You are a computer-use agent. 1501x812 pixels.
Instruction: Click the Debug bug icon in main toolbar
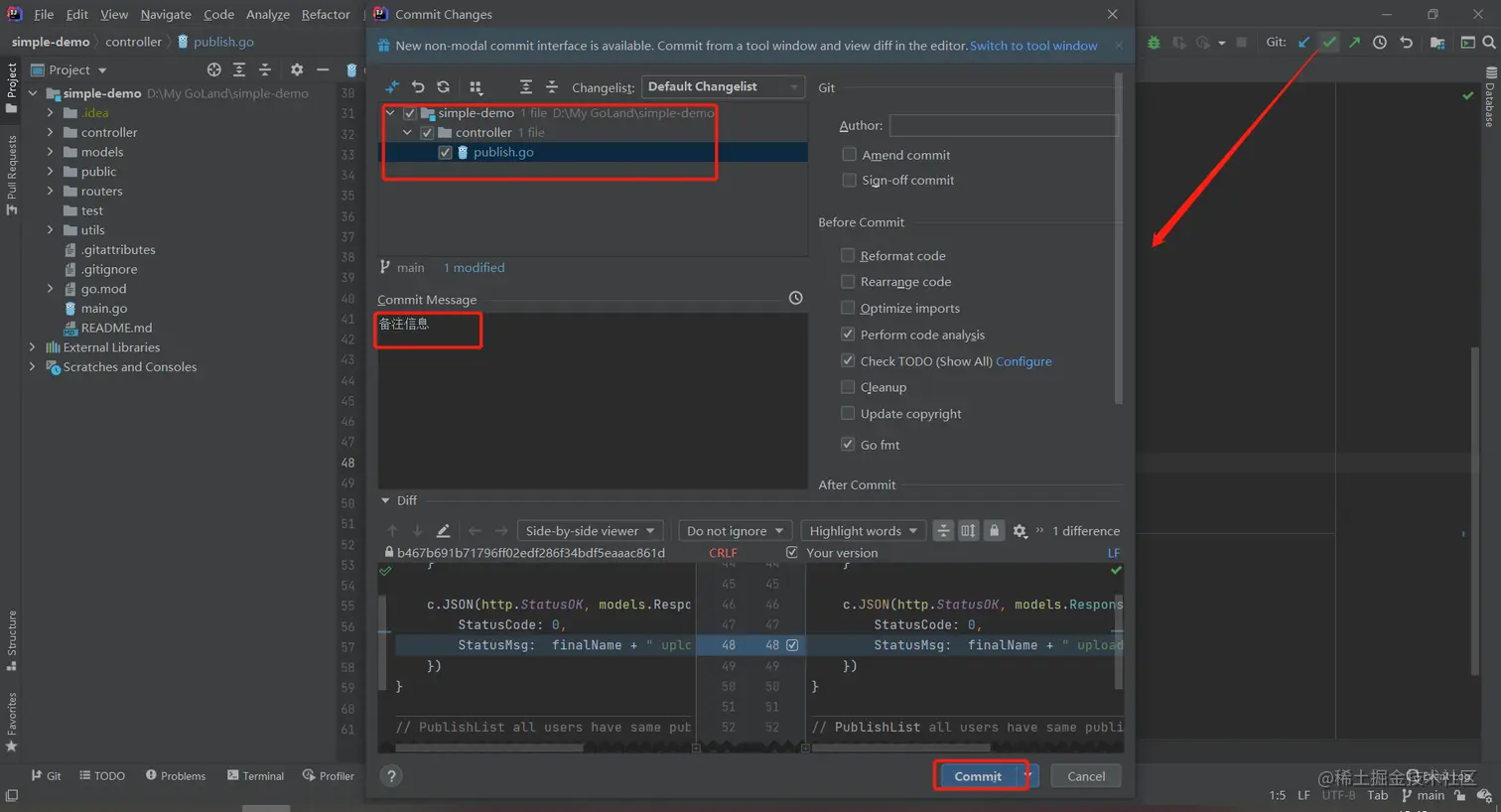tap(1154, 43)
